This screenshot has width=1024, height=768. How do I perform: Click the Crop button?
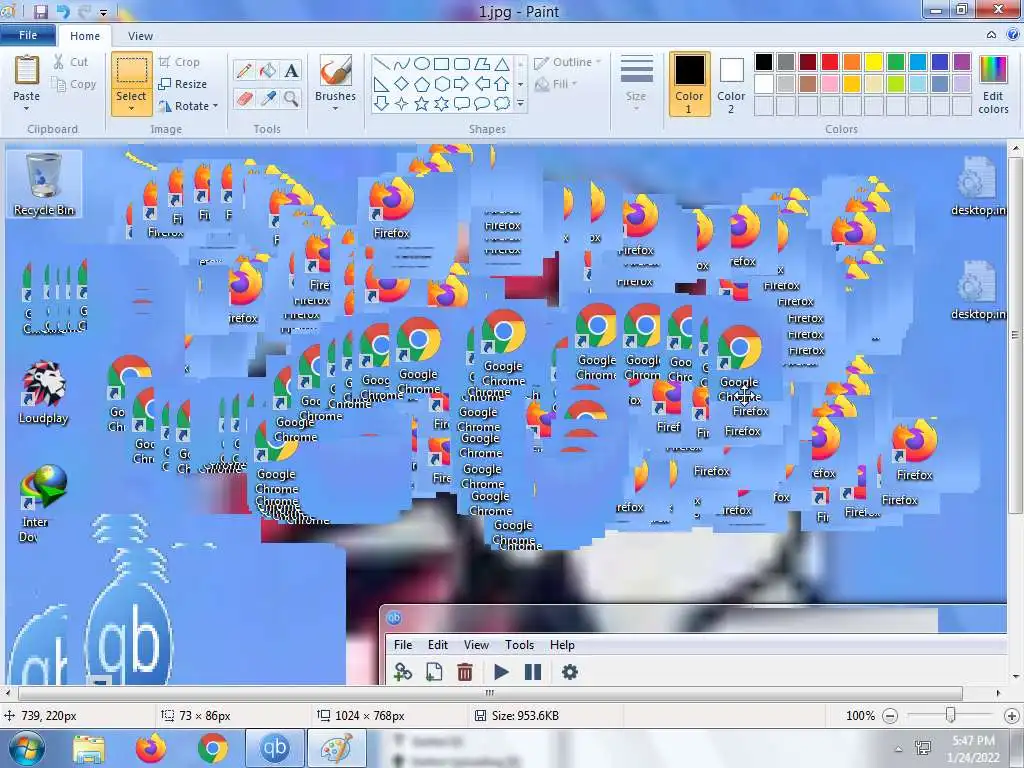tap(179, 62)
